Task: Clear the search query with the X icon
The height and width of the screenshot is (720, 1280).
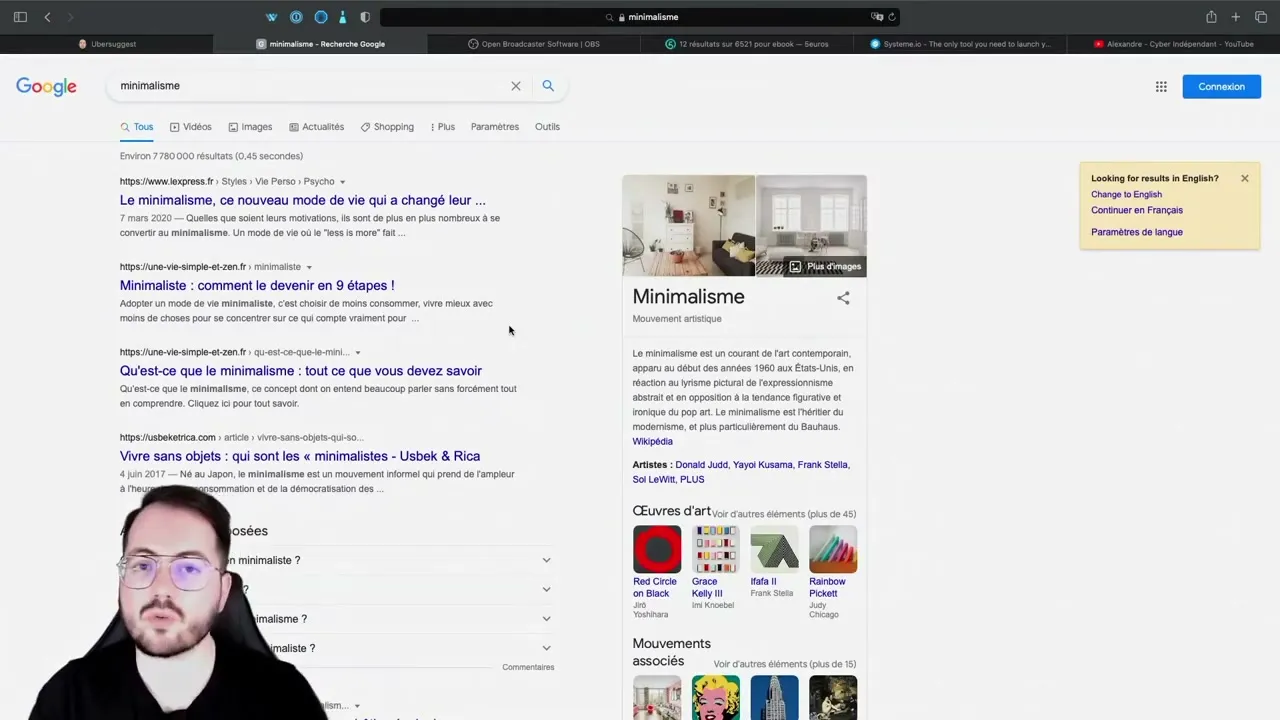Action: pyautogui.click(x=515, y=86)
